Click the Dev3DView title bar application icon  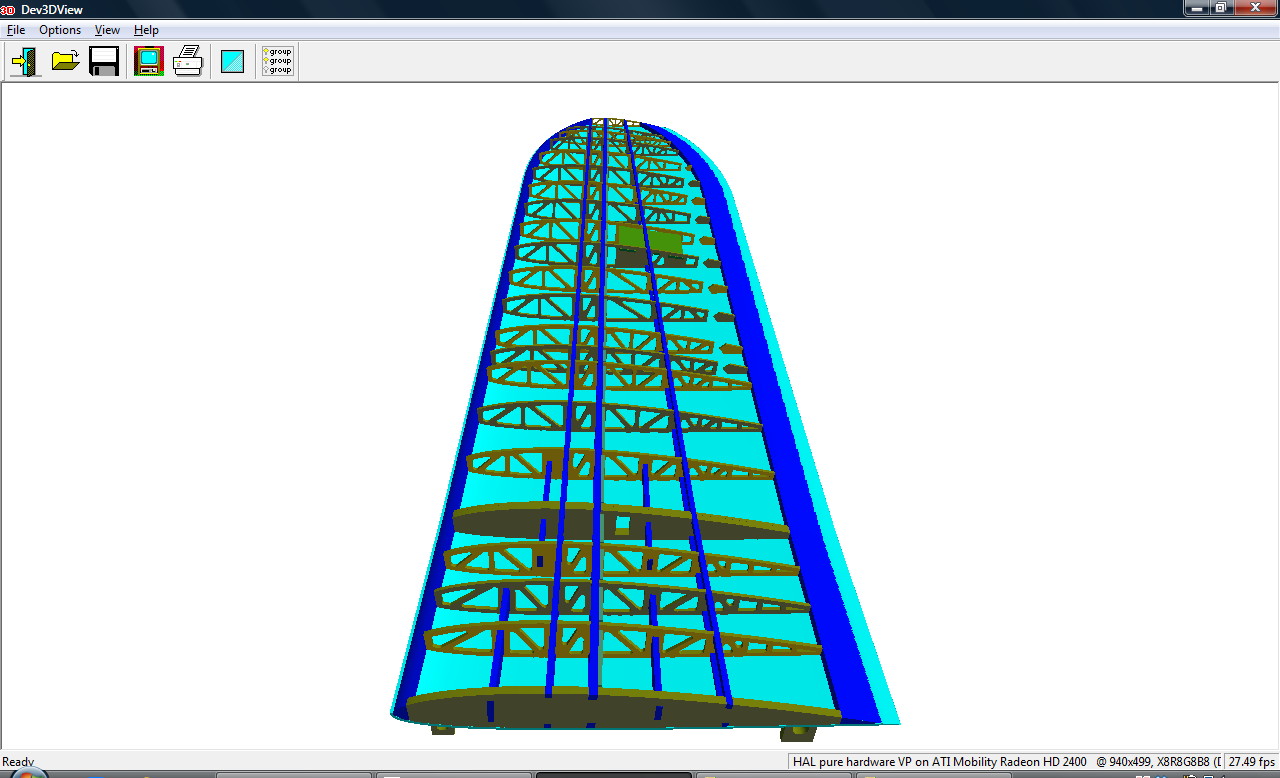coord(8,9)
